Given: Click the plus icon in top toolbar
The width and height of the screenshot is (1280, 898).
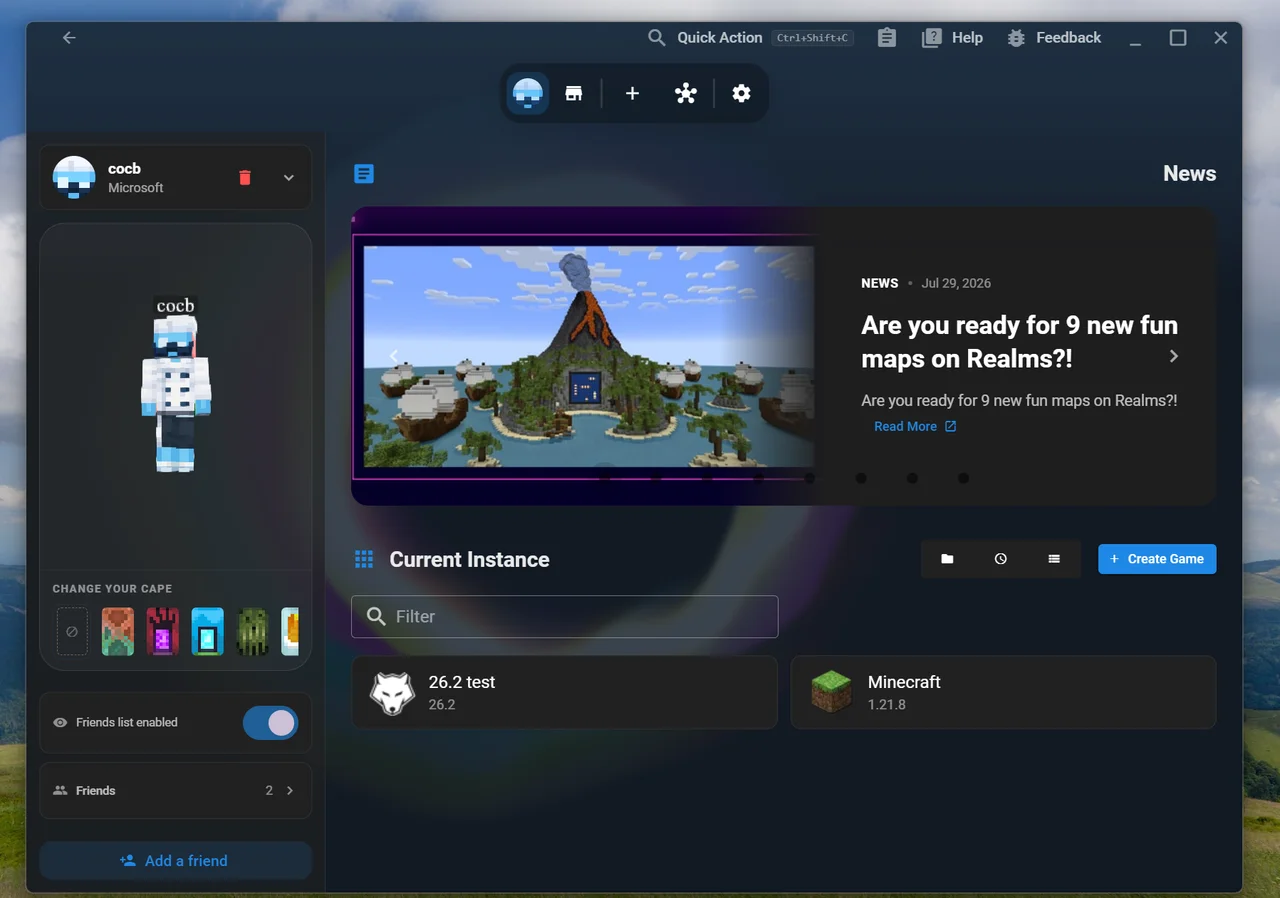Looking at the screenshot, I should pyautogui.click(x=632, y=94).
